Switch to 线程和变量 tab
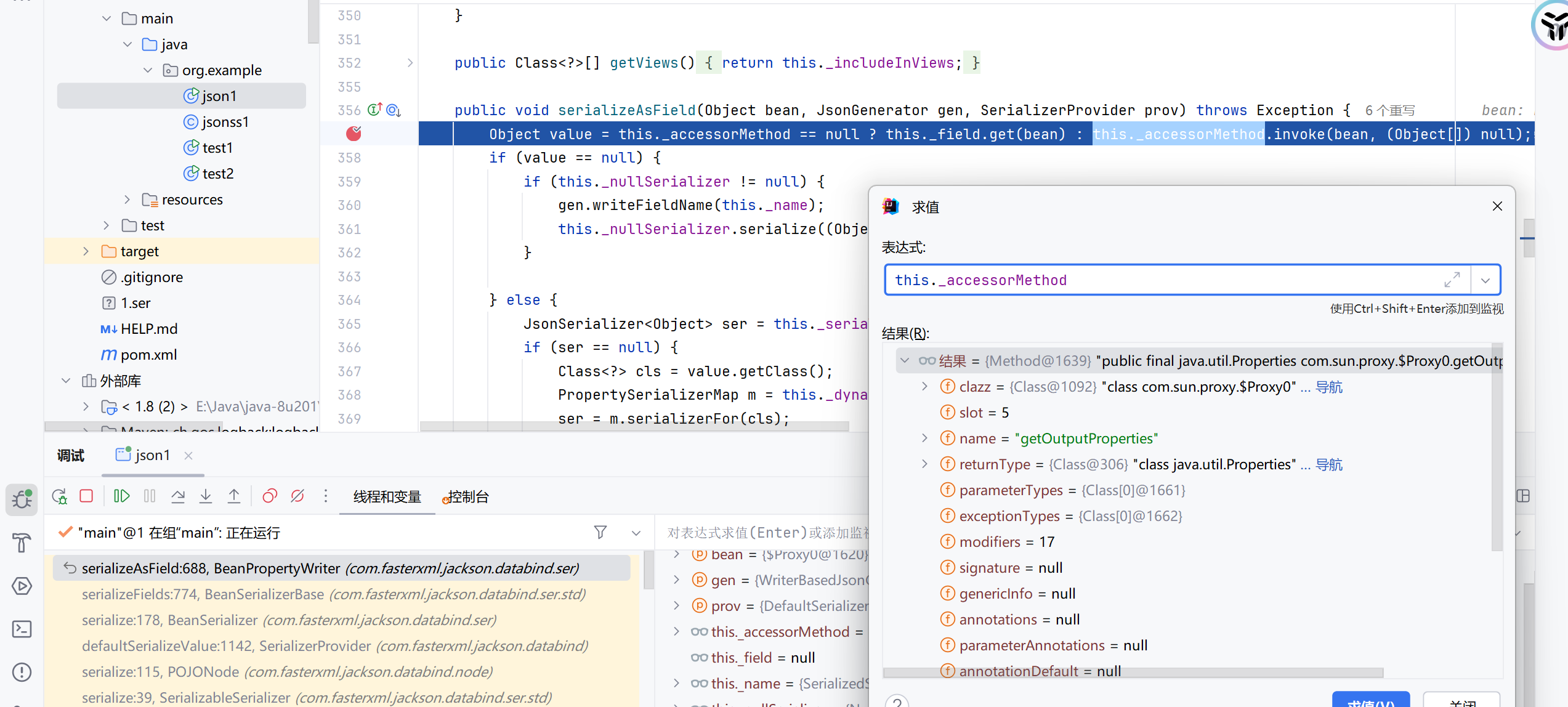This screenshot has height=707, width=1568. (x=387, y=497)
